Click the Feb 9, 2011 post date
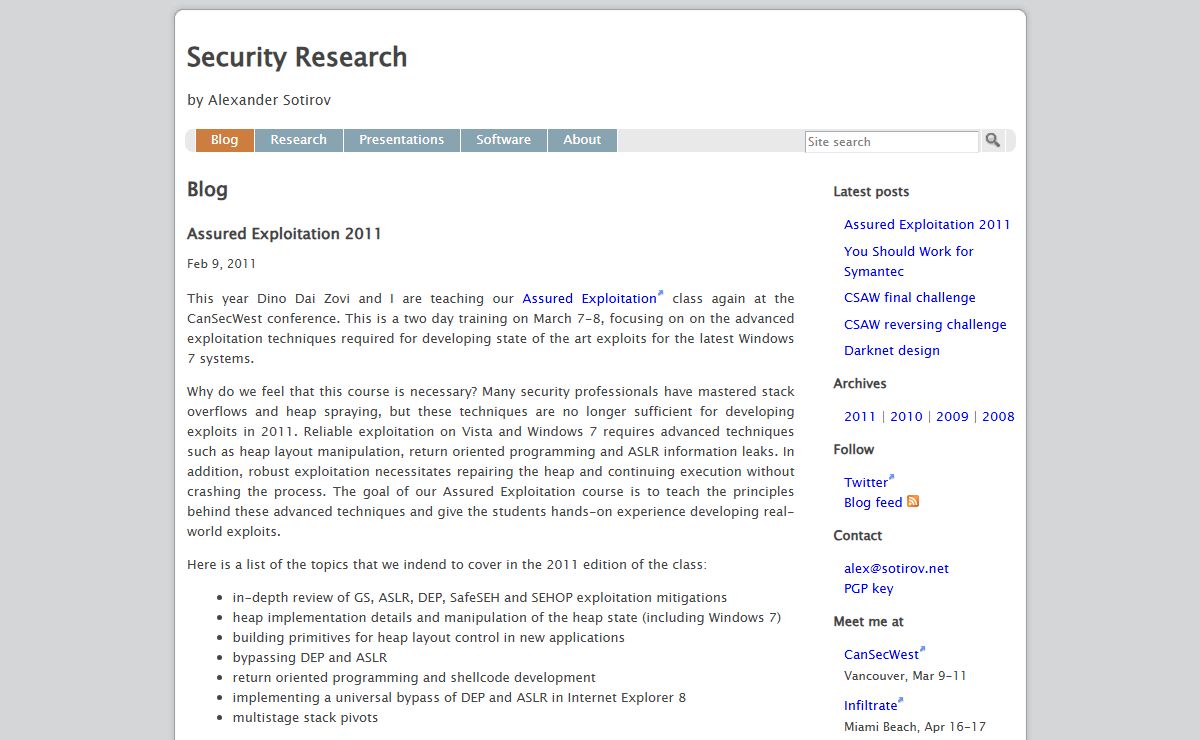This screenshot has width=1200, height=740. 221,264
